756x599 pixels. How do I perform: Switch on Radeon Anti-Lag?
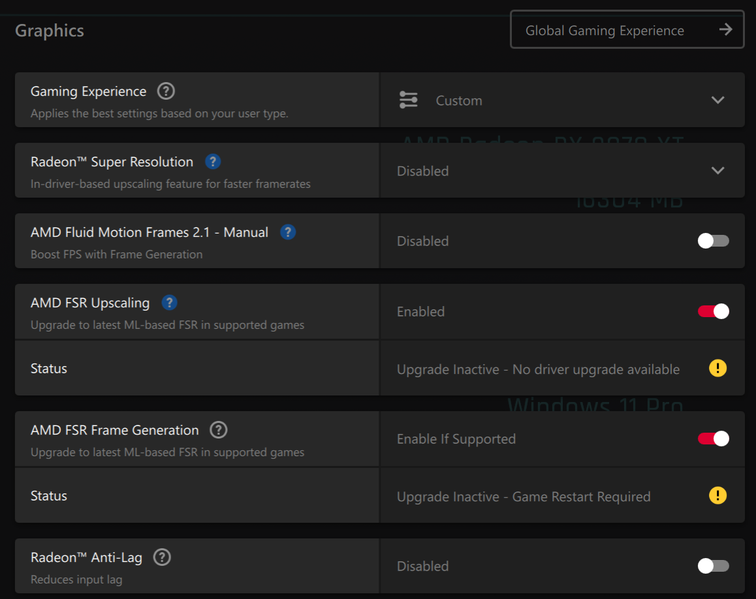pyautogui.click(x=713, y=566)
